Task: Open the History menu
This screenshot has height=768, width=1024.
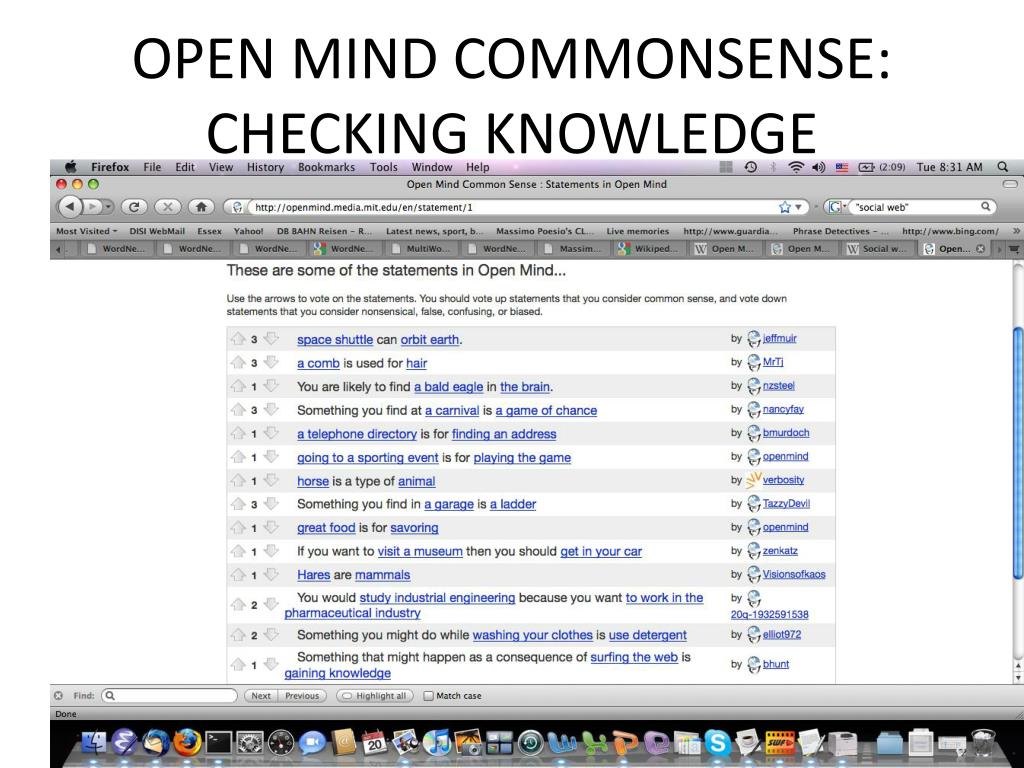Action: [x=265, y=167]
